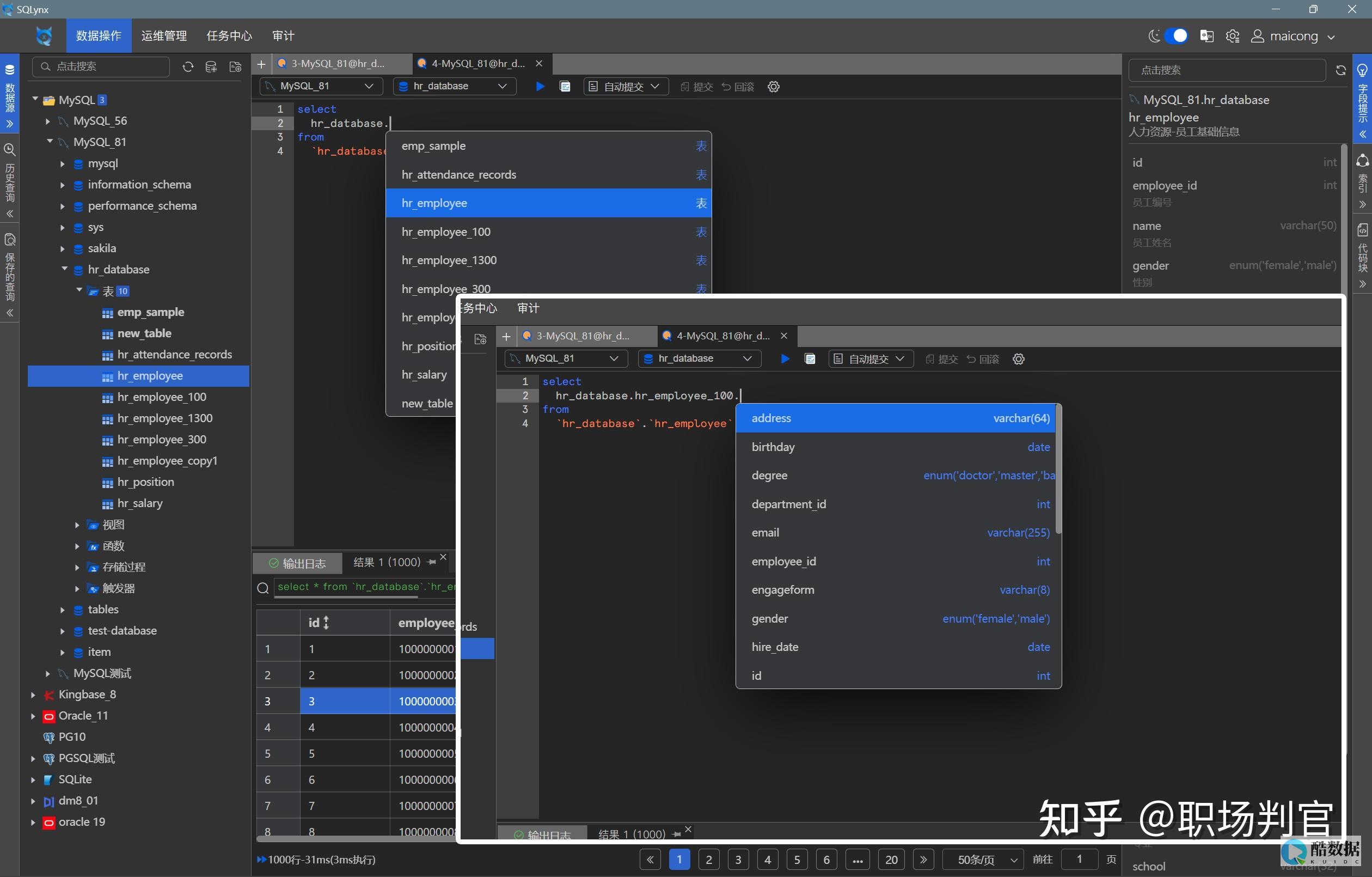Open editor settings gear in query toolbar

[773, 87]
